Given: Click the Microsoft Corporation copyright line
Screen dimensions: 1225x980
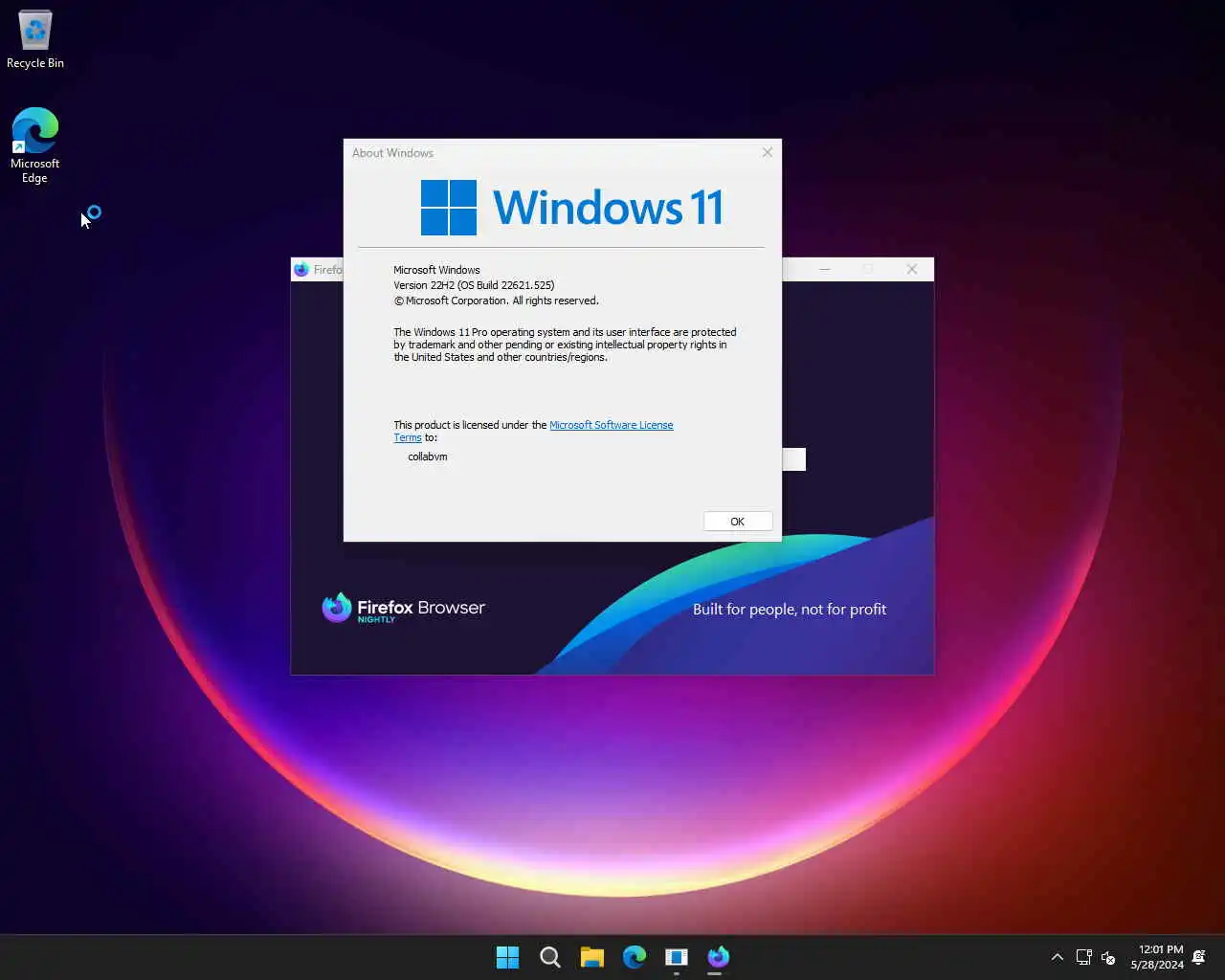Looking at the screenshot, I should click(x=496, y=301).
